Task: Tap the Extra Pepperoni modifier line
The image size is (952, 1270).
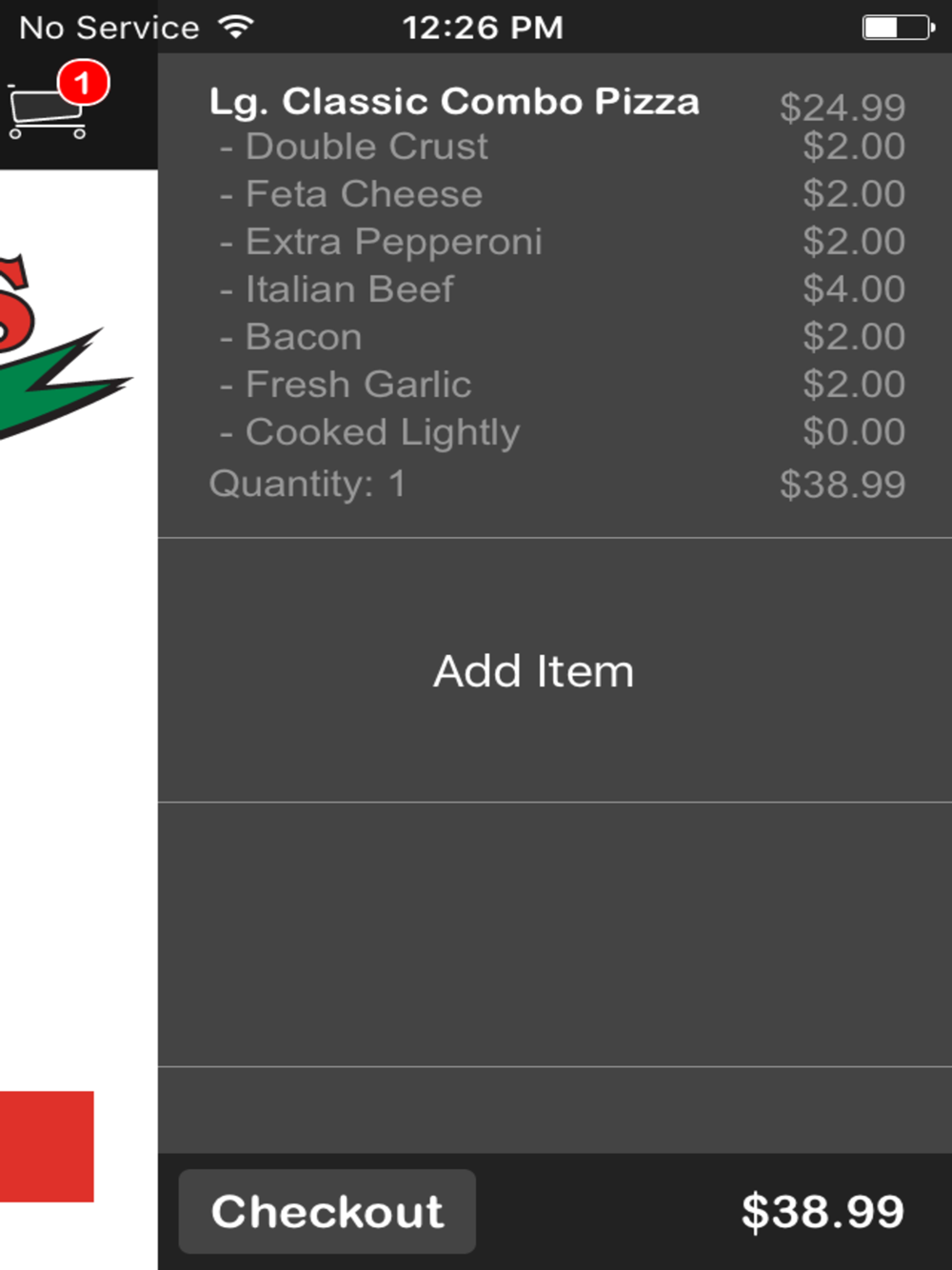Action: tap(562, 242)
